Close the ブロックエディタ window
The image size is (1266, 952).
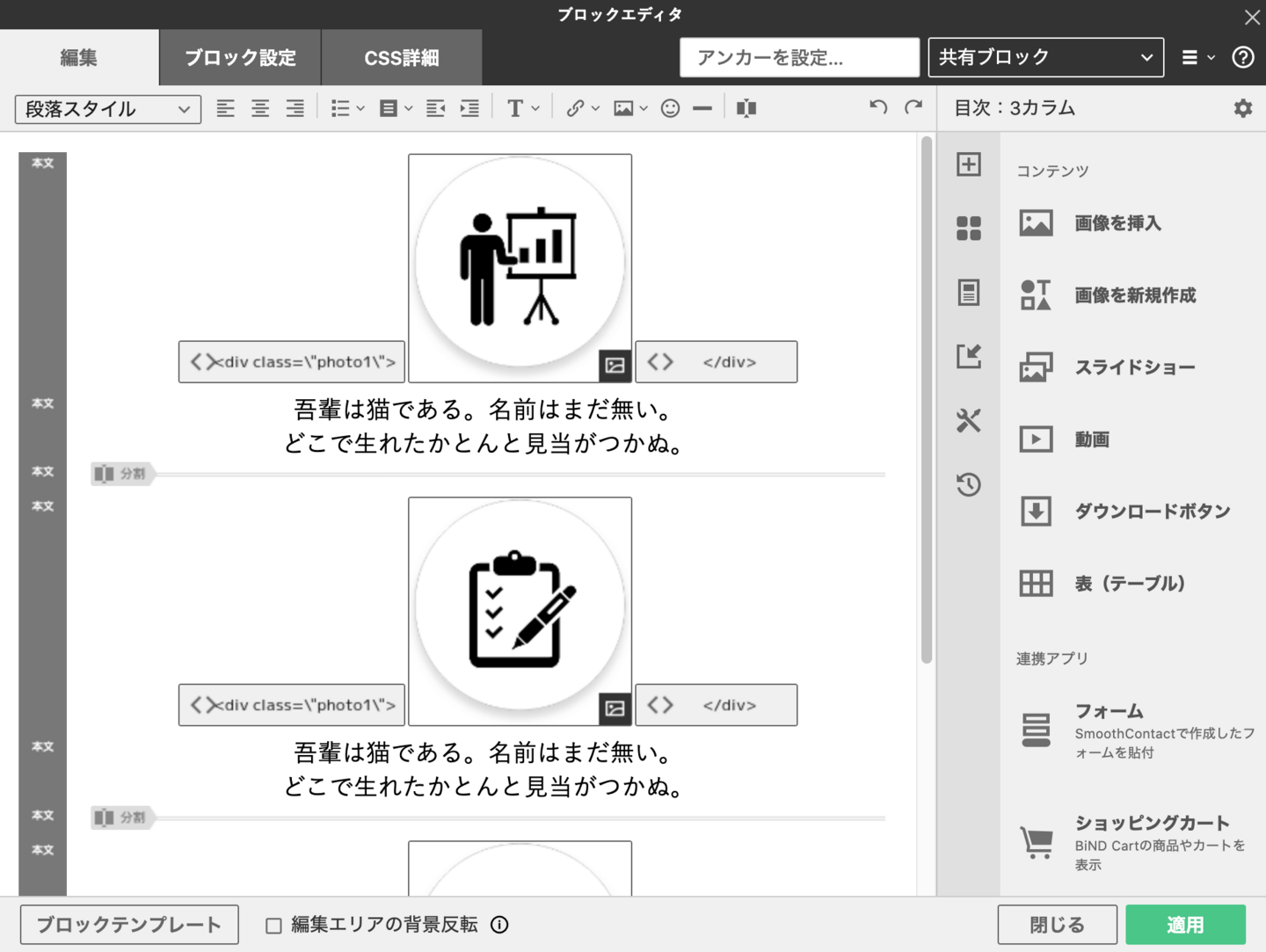(1252, 17)
